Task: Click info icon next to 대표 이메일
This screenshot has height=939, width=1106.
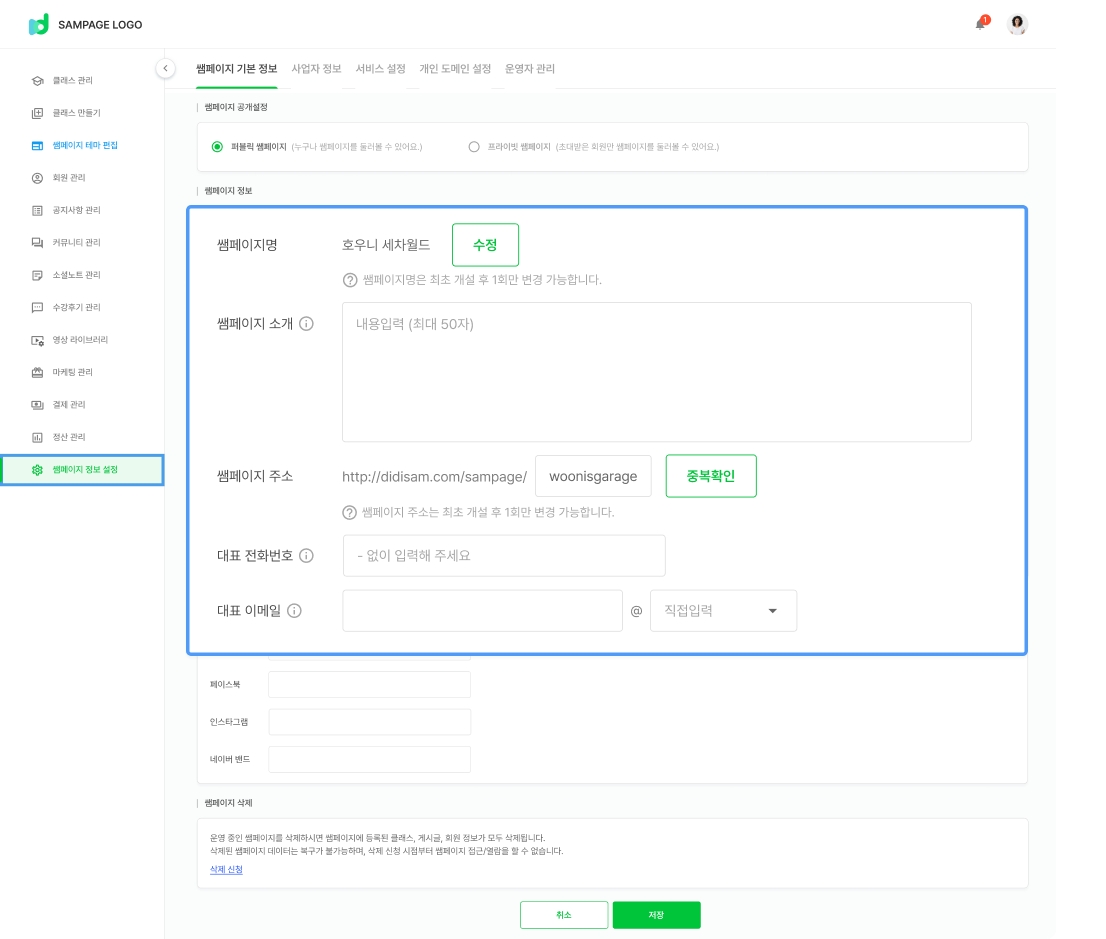Action: (x=294, y=611)
